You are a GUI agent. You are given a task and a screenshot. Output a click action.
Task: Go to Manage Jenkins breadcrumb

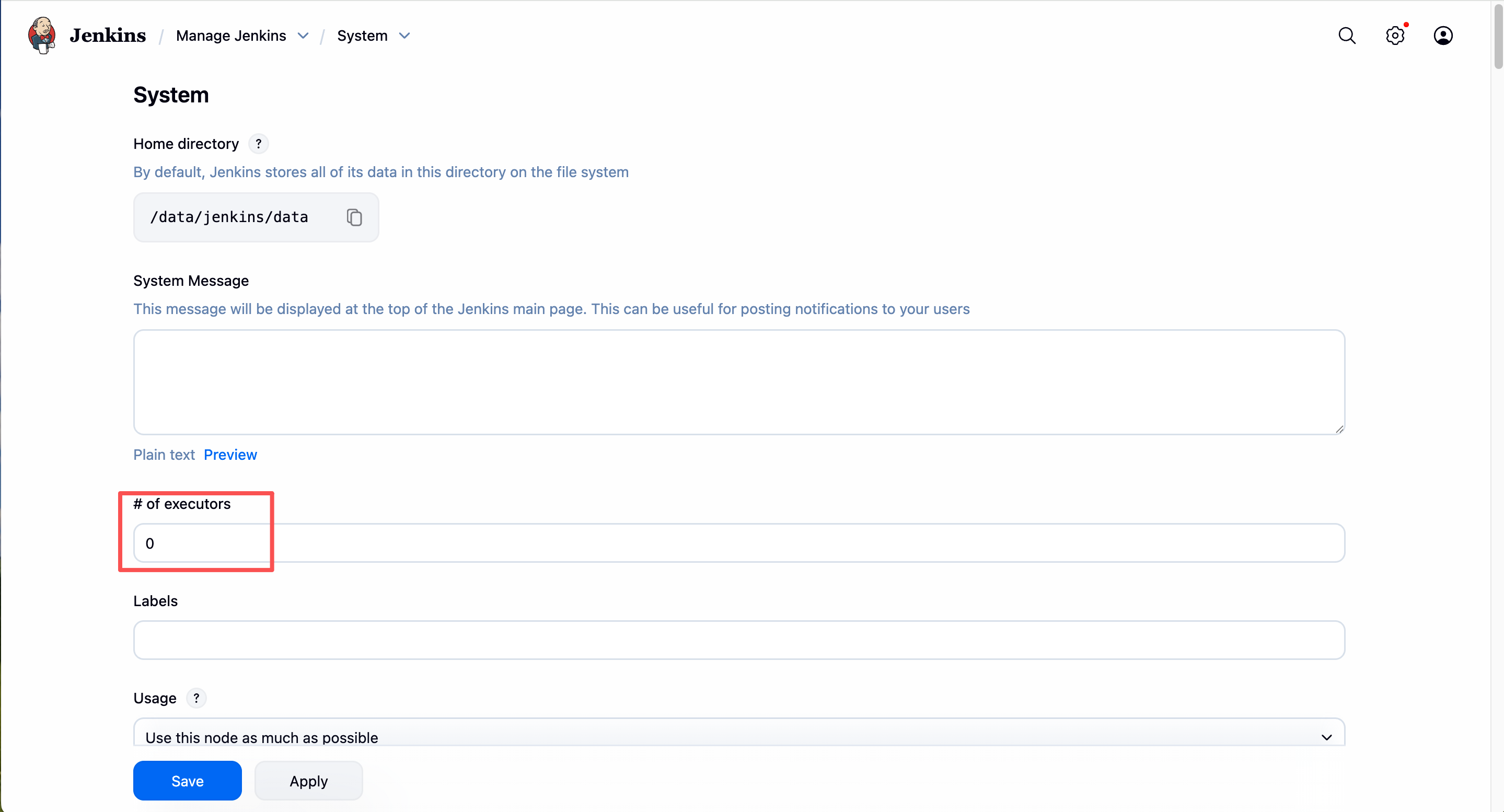click(230, 36)
